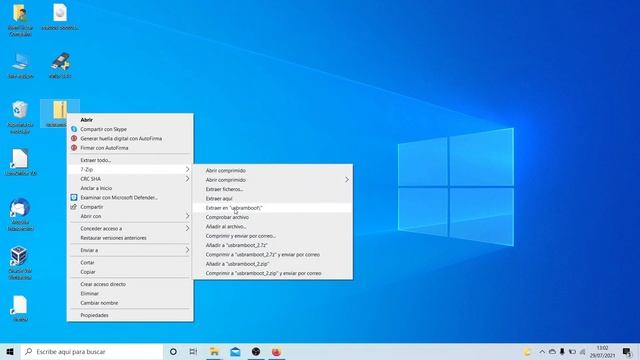Show hidden tray icons with the chevron
This screenshot has height=360, width=640.
point(542,352)
